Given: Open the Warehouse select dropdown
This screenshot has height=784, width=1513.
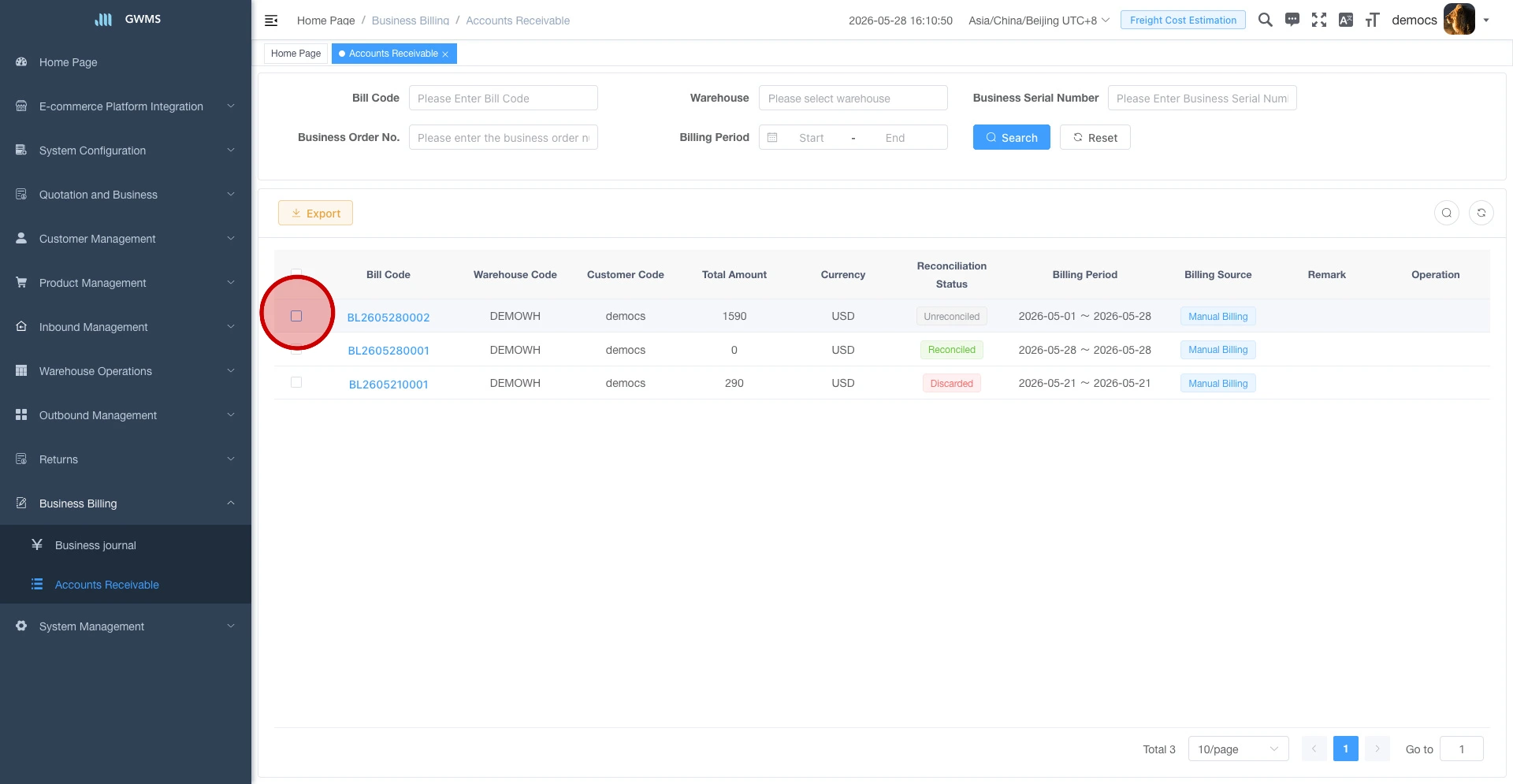Looking at the screenshot, I should coord(853,98).
